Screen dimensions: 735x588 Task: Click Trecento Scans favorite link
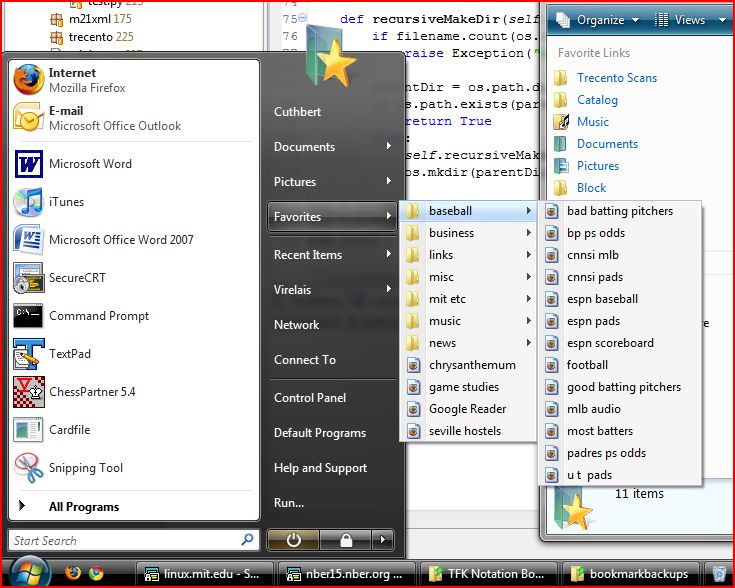[x=617, y=78]
